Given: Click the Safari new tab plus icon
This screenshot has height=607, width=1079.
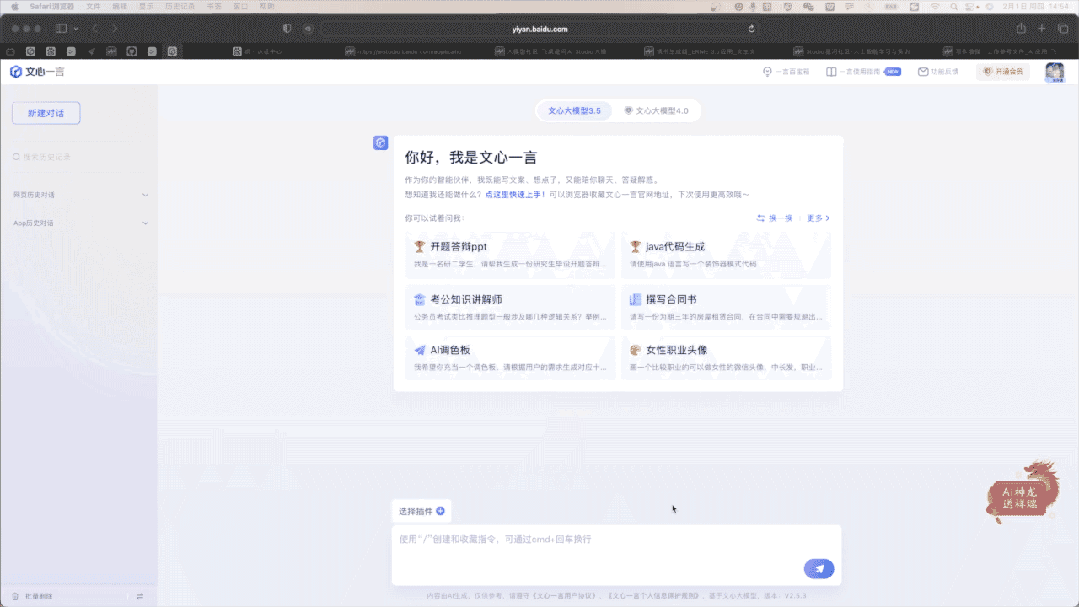Looking at the screenshot, I should [x=1042, y=29].
